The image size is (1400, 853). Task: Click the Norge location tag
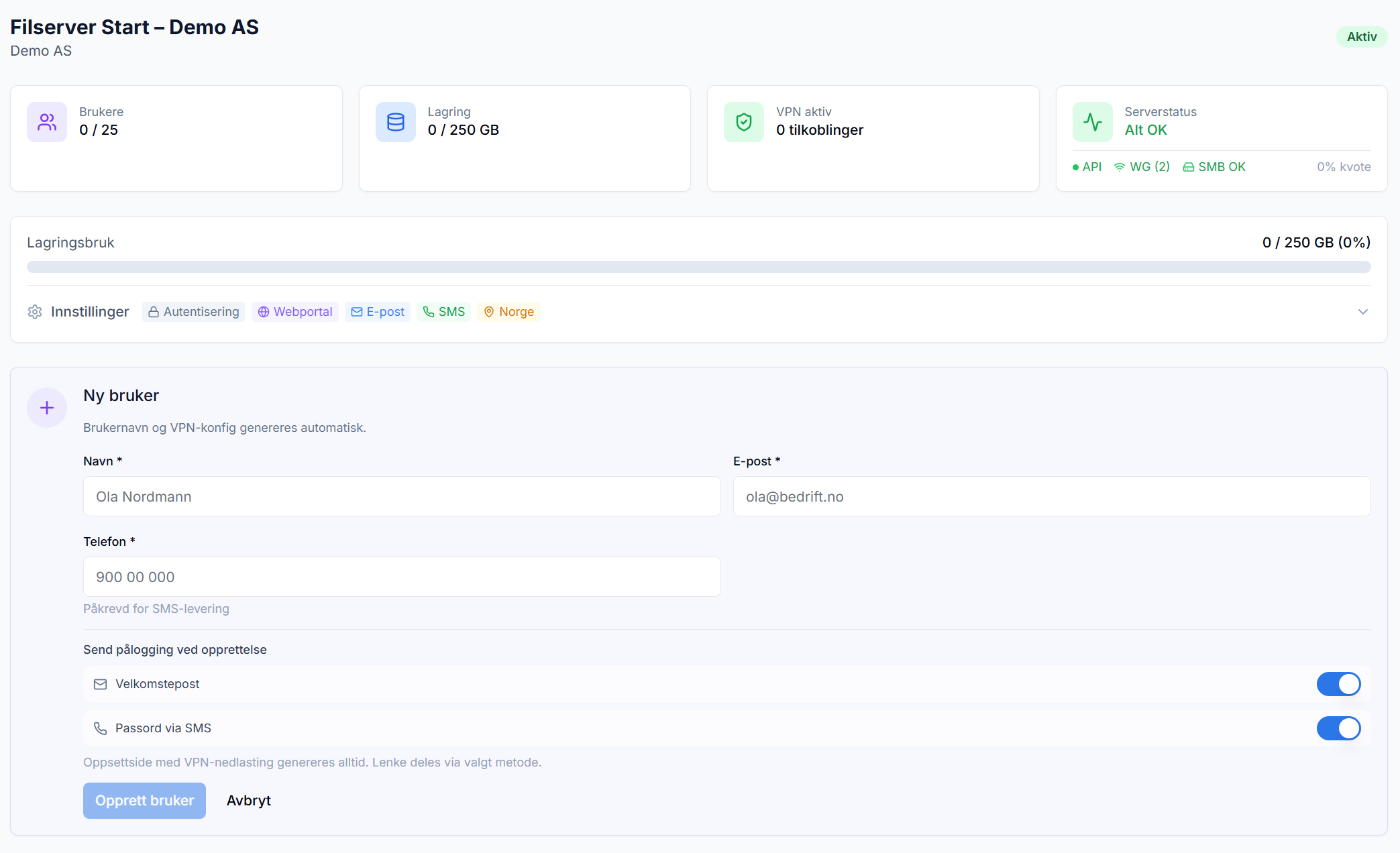pos(509,312)
